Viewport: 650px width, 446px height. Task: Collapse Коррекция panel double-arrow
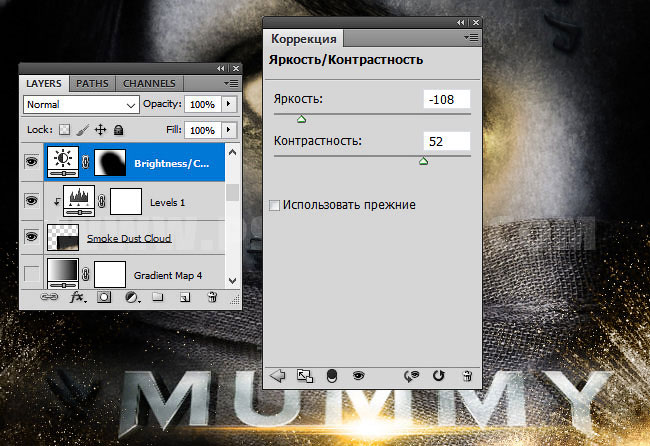point(461,22)
